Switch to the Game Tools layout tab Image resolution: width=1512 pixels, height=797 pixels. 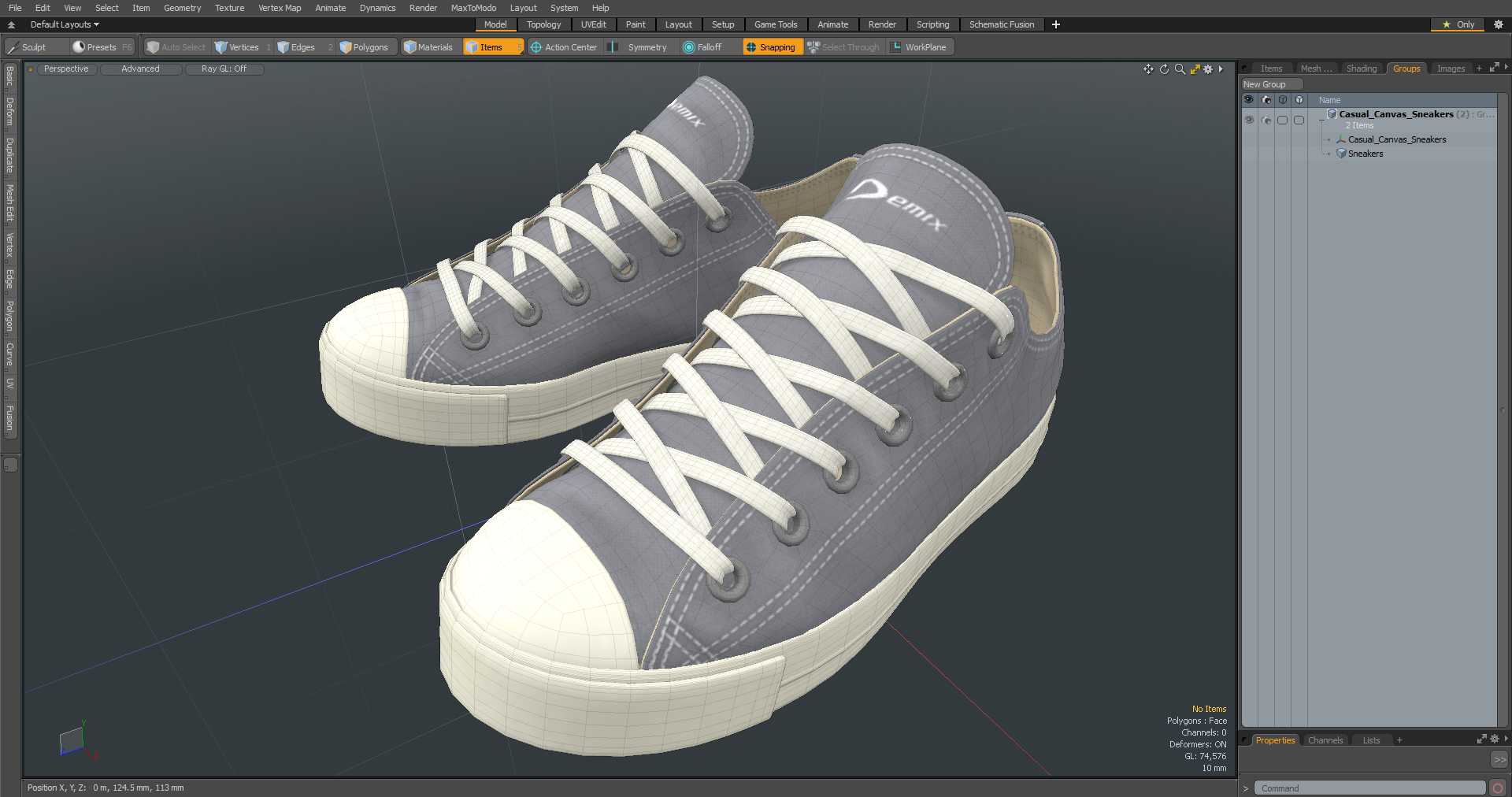tap(776, 24)
